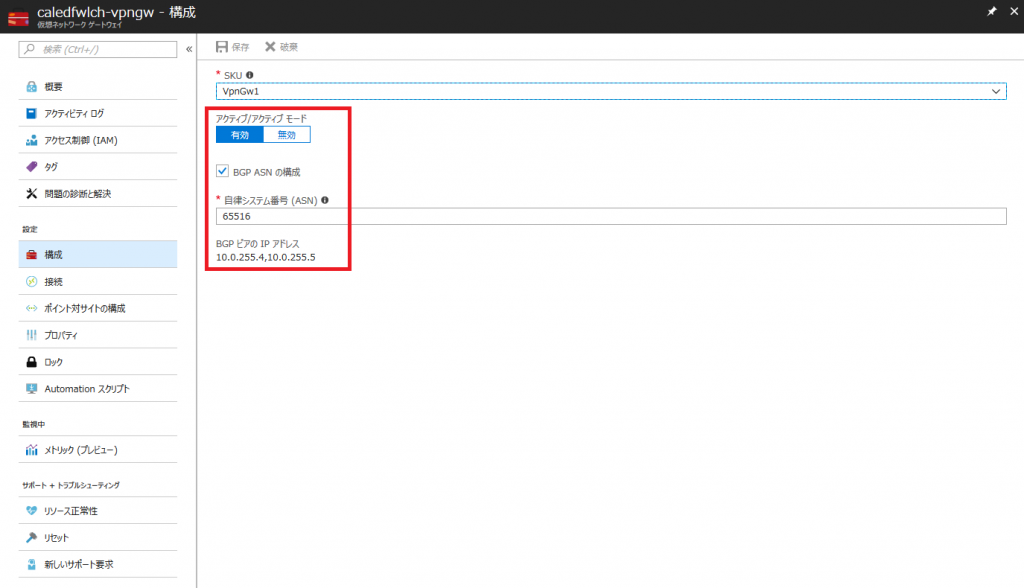Click the Automation スクリプト icon
The image size is (1024, 588).
pyautogui.click(x=31, y=389)
